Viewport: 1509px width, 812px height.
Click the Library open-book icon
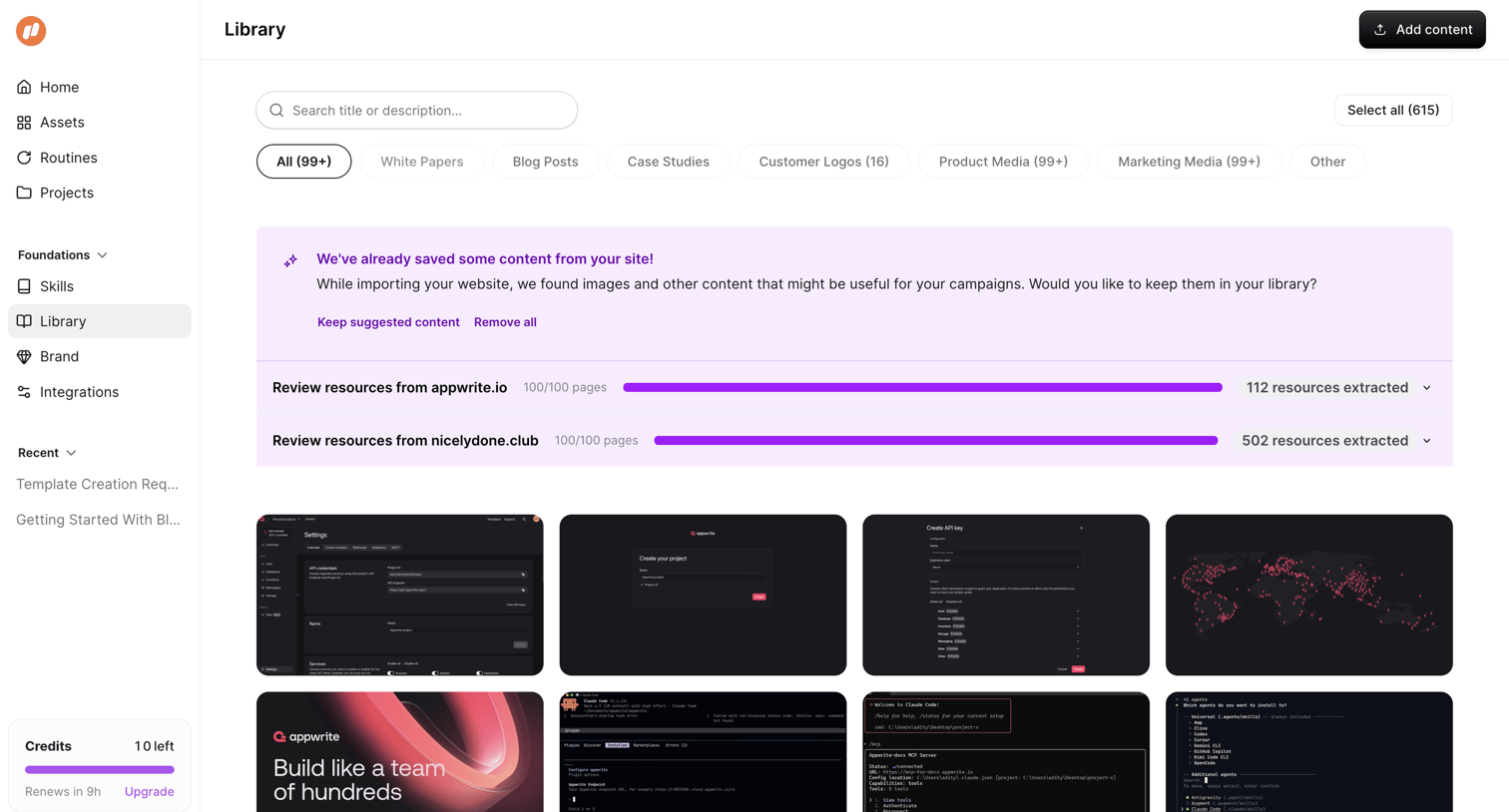[x=24, y=321]
